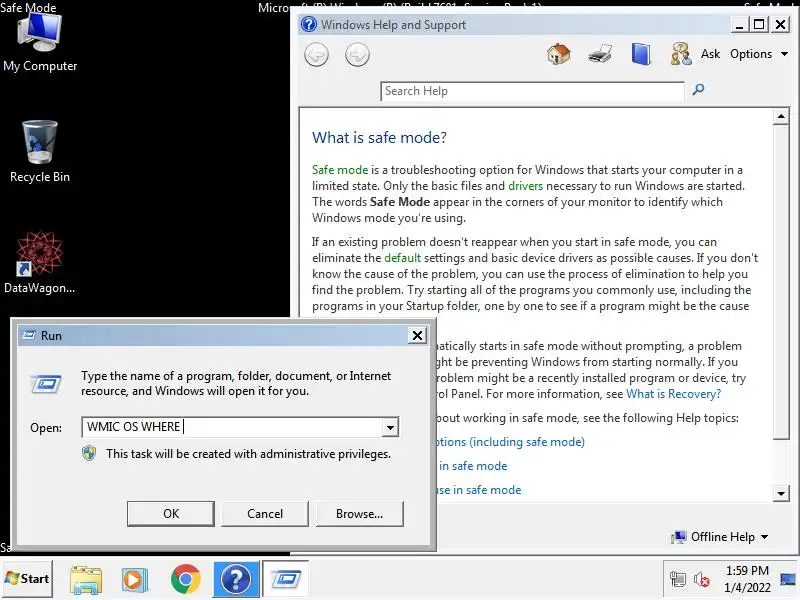This screenshot has width=800, height=600.
Task: Open Help and Support home page
Action: pos(559,54)
